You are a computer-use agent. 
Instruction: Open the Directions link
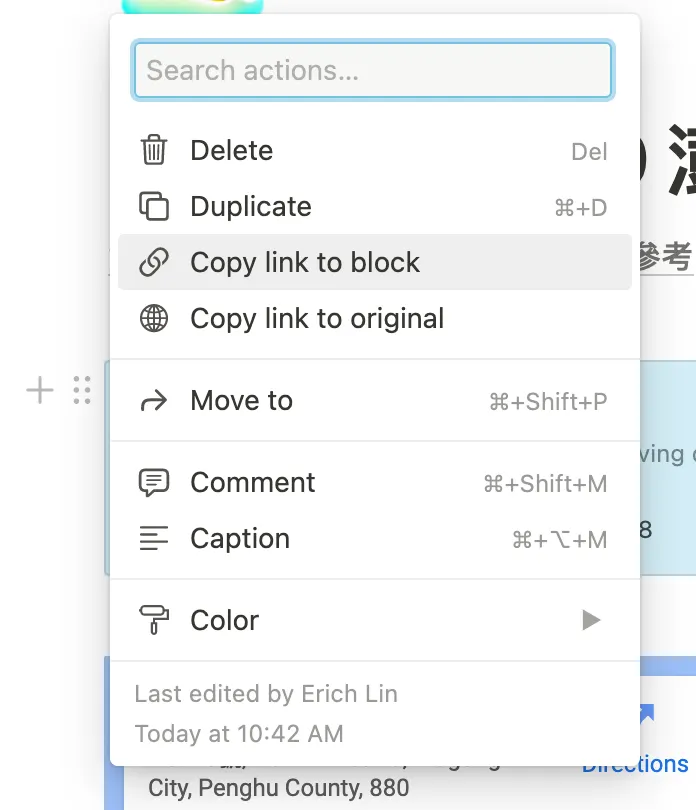click(x=636, y=765)
